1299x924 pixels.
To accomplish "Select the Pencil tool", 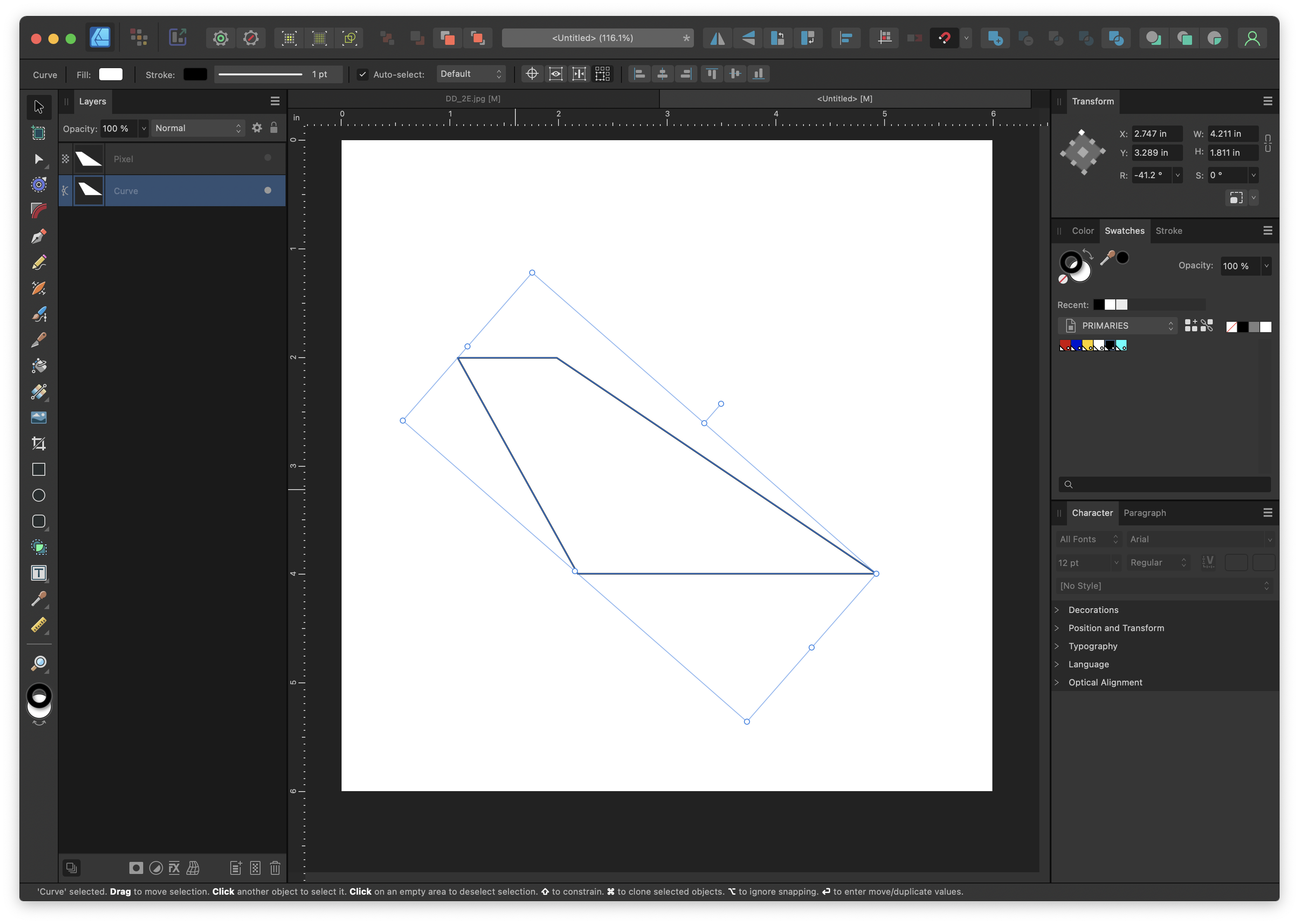I will (x=39, y=262).
